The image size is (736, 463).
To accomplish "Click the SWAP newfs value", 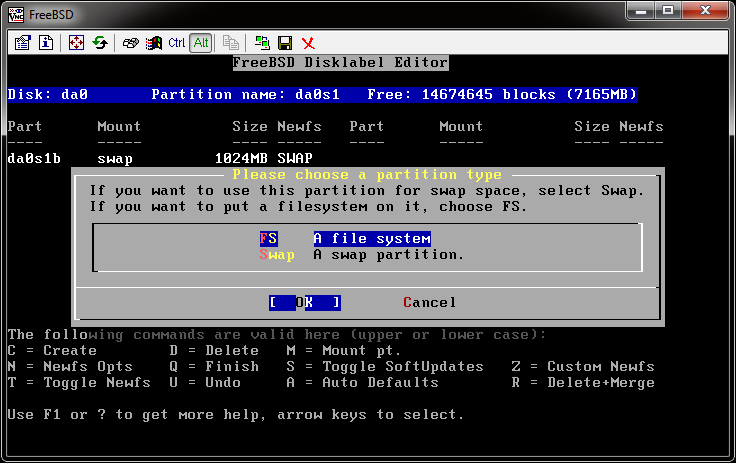I will pyautogui.click(x=295, y=158).
